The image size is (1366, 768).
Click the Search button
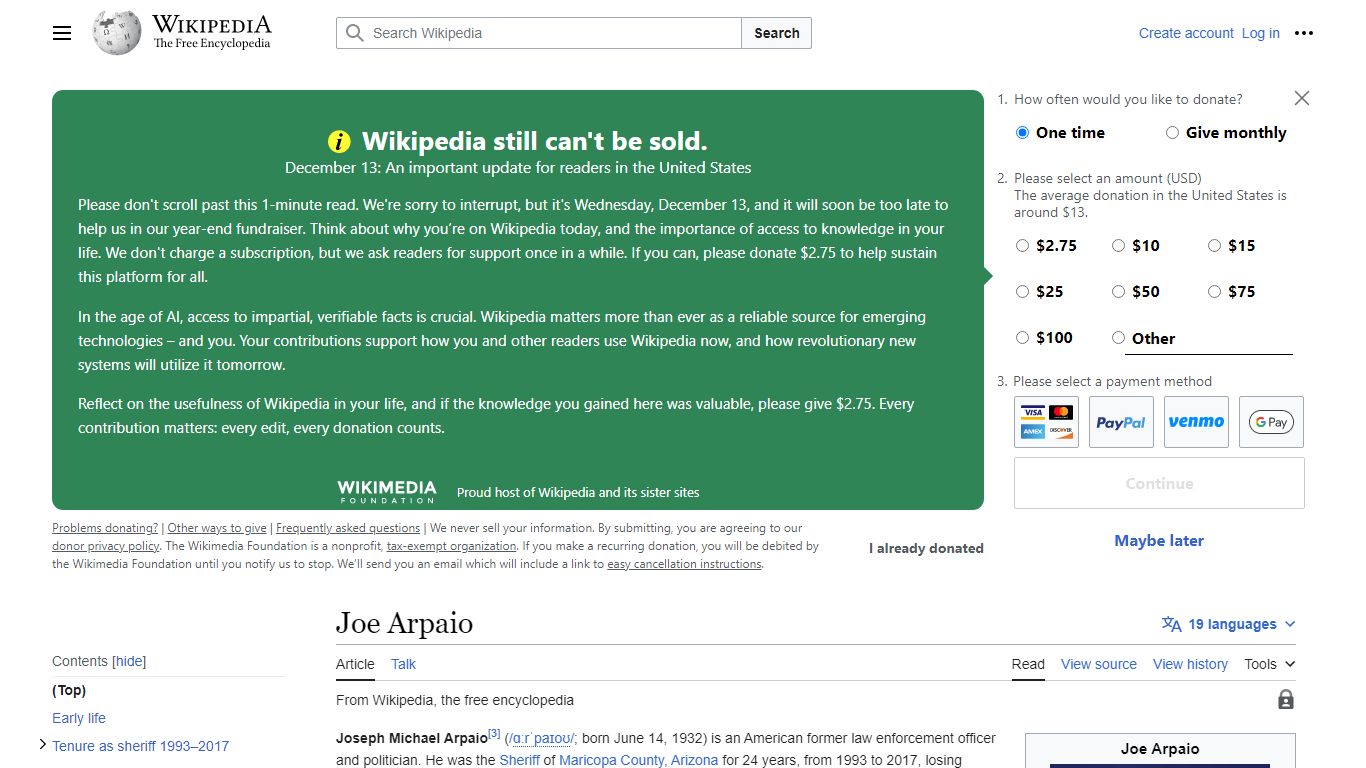777,33
